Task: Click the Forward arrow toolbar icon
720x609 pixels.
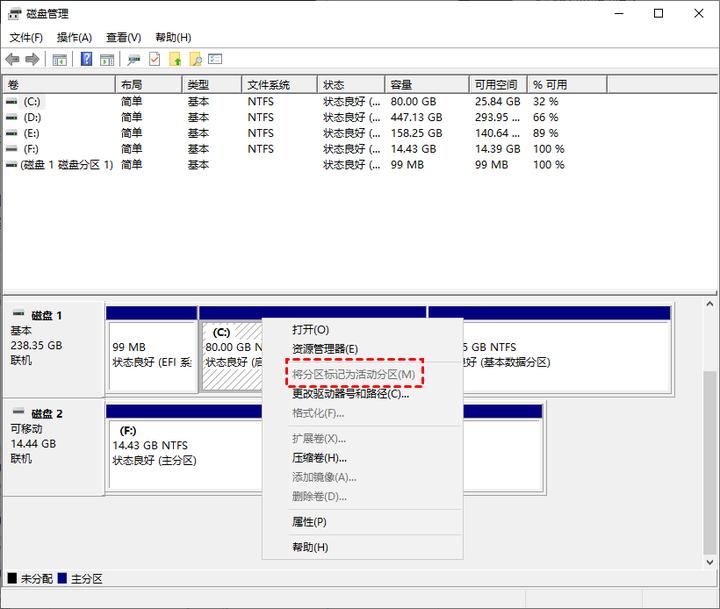Action: coord(32,60)
